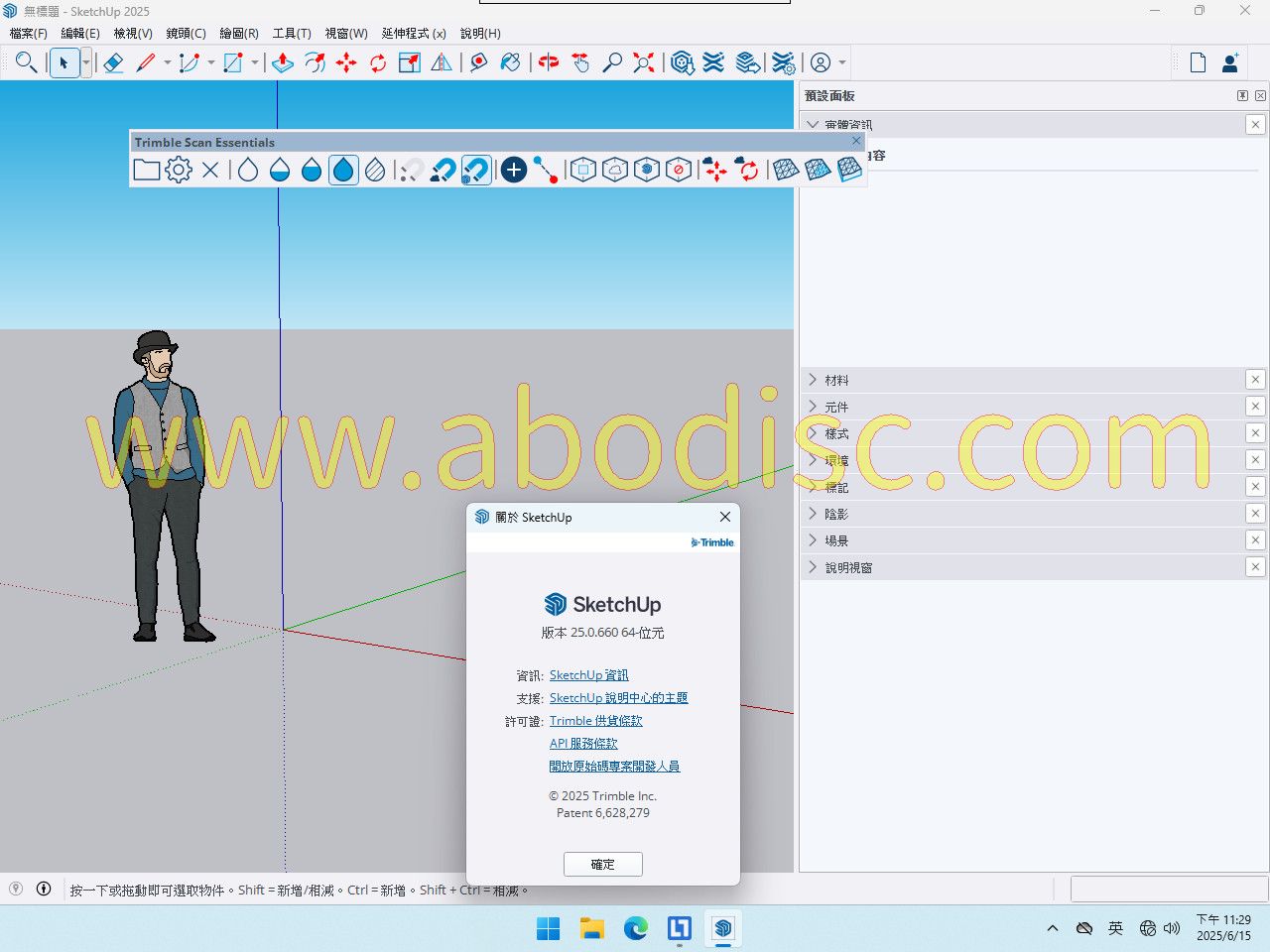Toggle the highlighted blue magnet snap
Image resolution: width=1270 pixels, height=952 pixels.
[476, 170]
